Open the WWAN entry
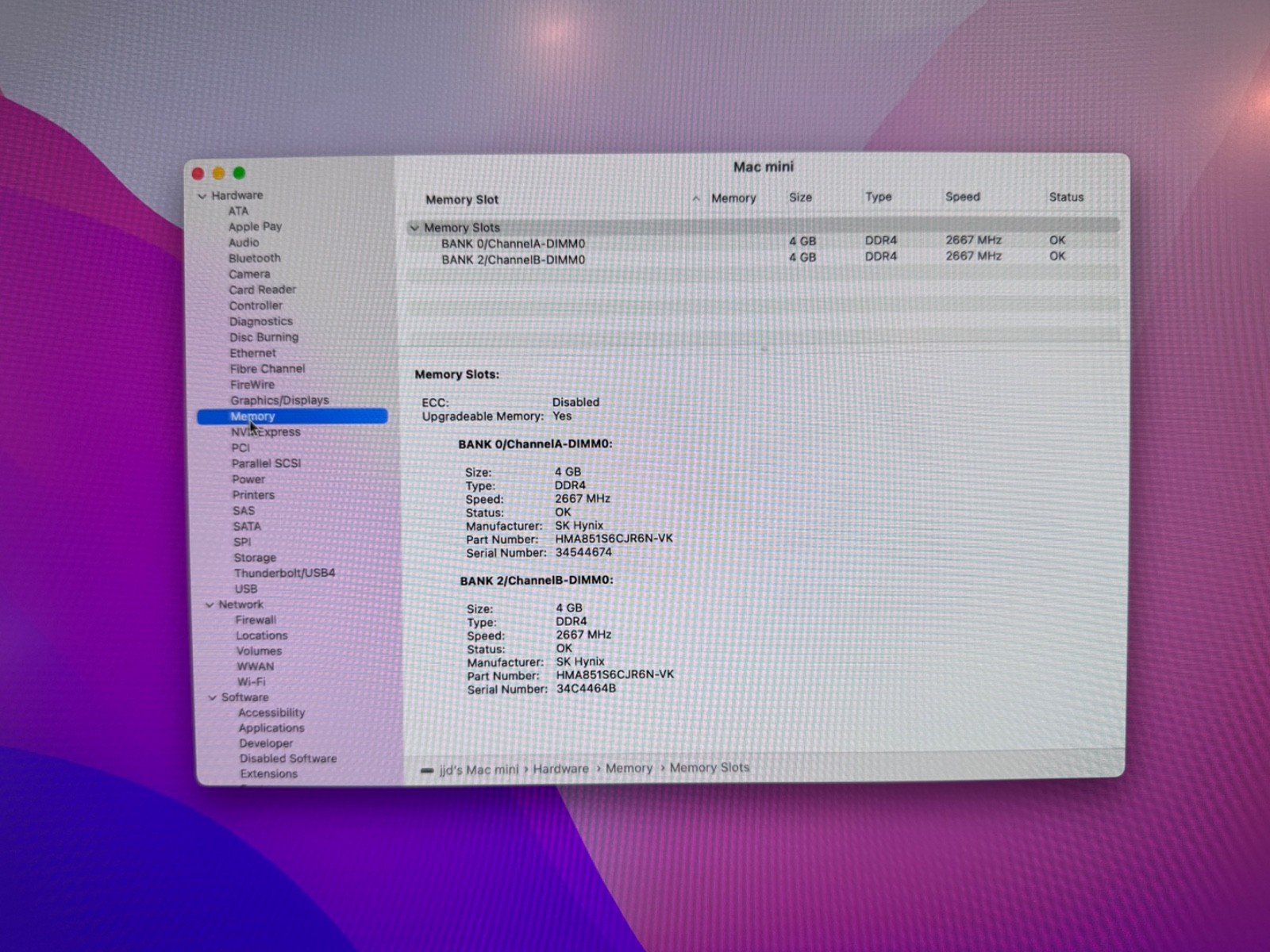 255,666
